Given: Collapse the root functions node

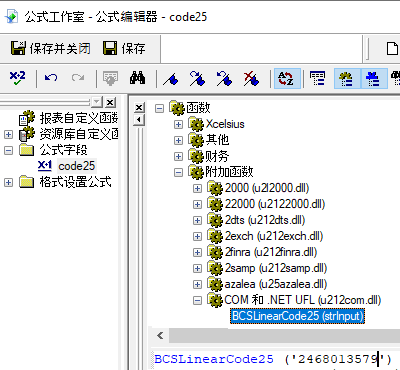Looking at the screenshot, I should click(x=160, y=108).
